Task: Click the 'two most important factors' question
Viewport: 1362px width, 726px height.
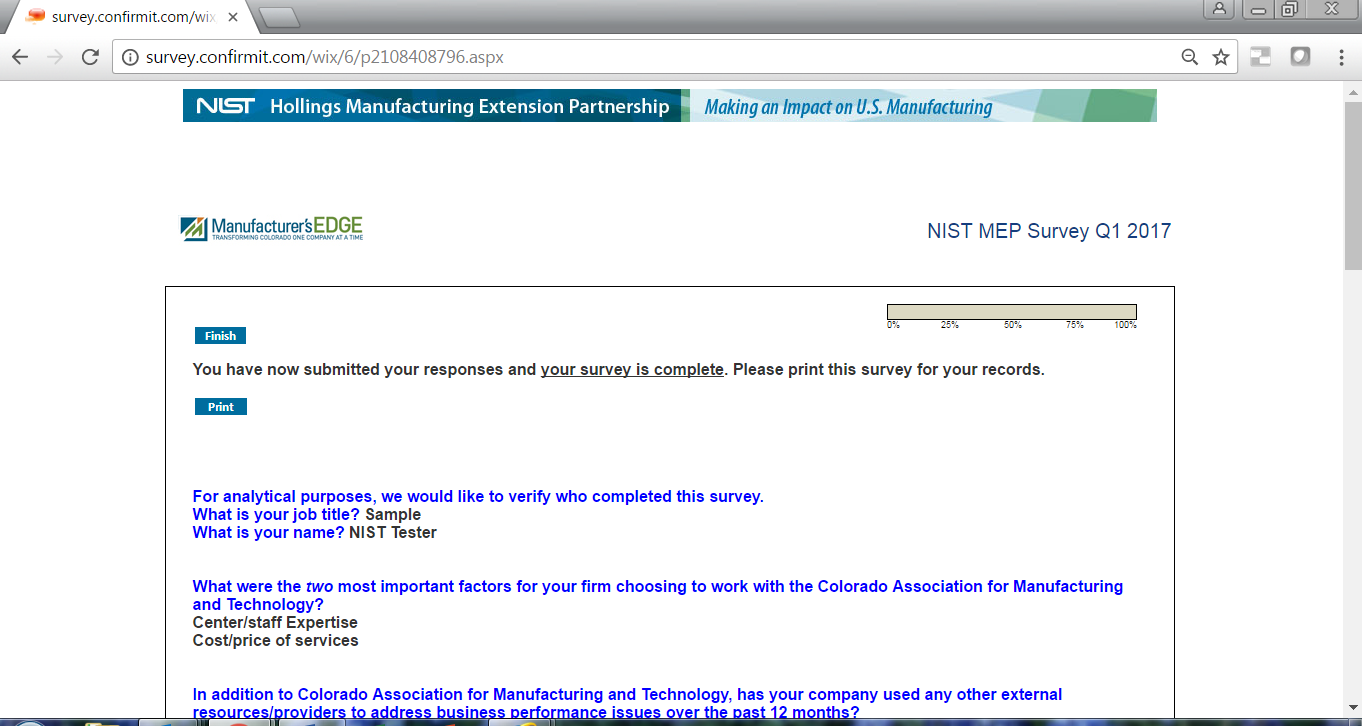Action: click(x=658, y=596)
